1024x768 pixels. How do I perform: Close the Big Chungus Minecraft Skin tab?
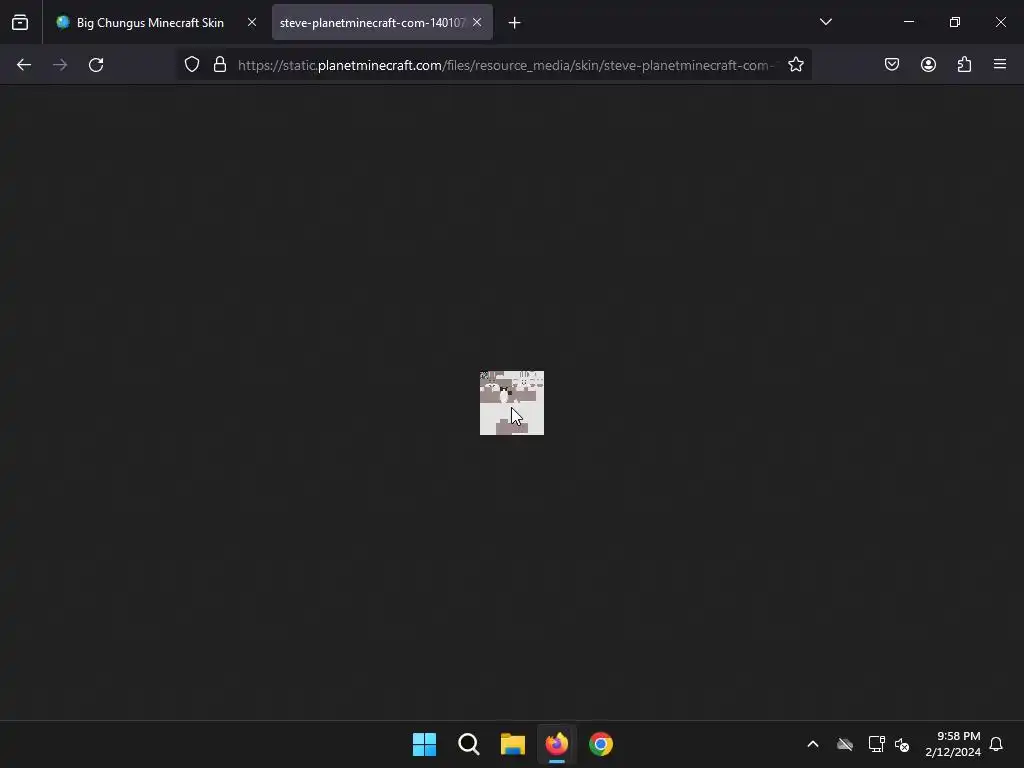point(251,22)
